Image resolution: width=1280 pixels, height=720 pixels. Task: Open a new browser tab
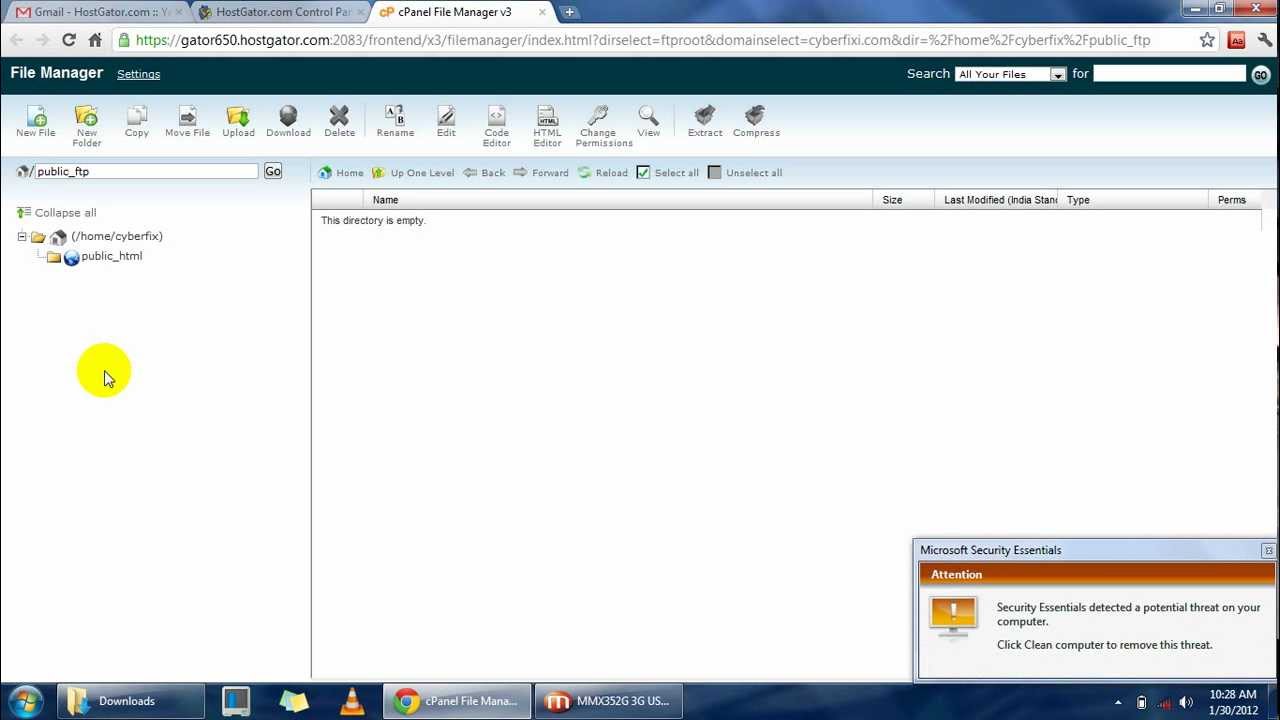click(569, 12)
